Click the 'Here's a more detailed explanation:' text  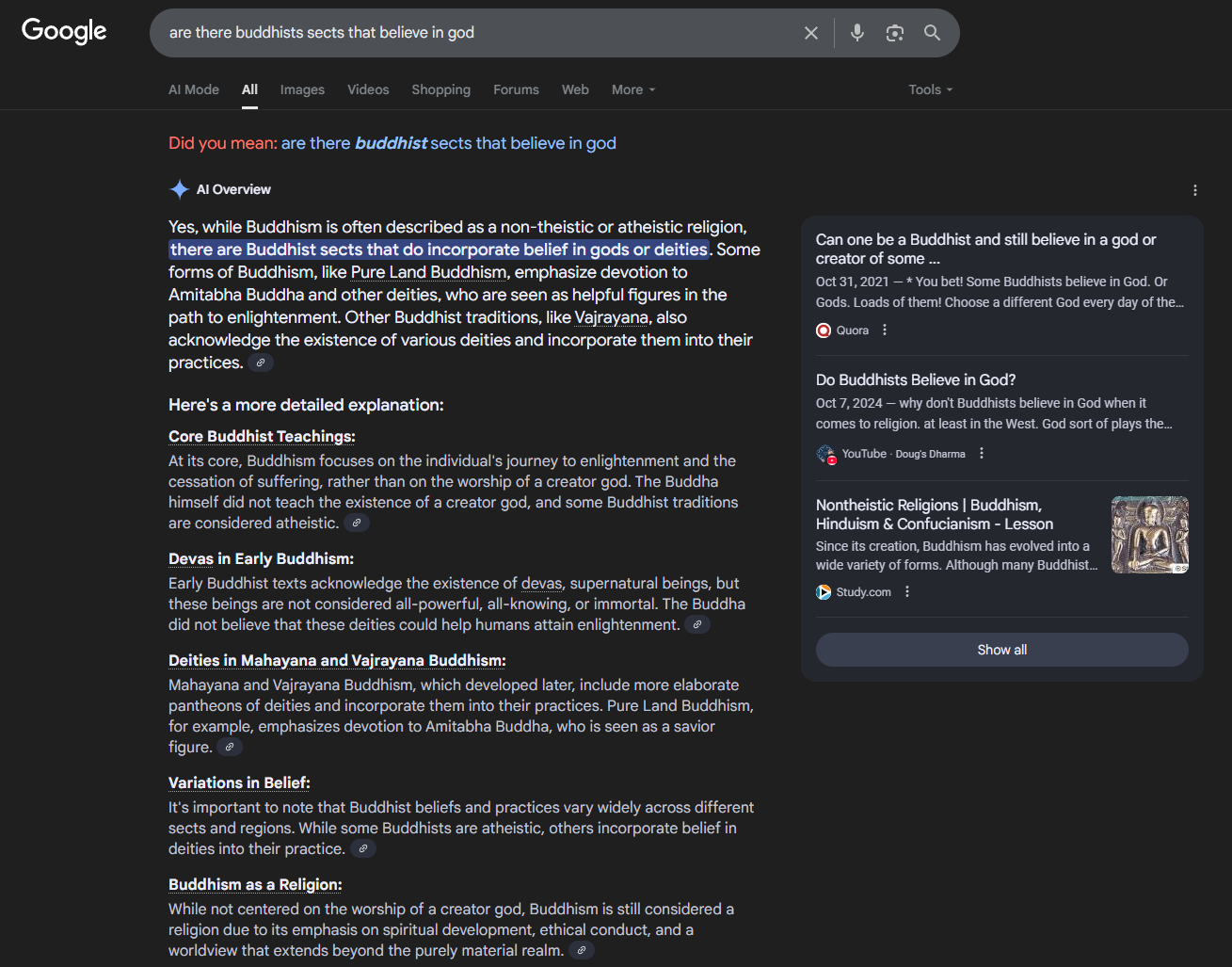[x=306, y=405]
